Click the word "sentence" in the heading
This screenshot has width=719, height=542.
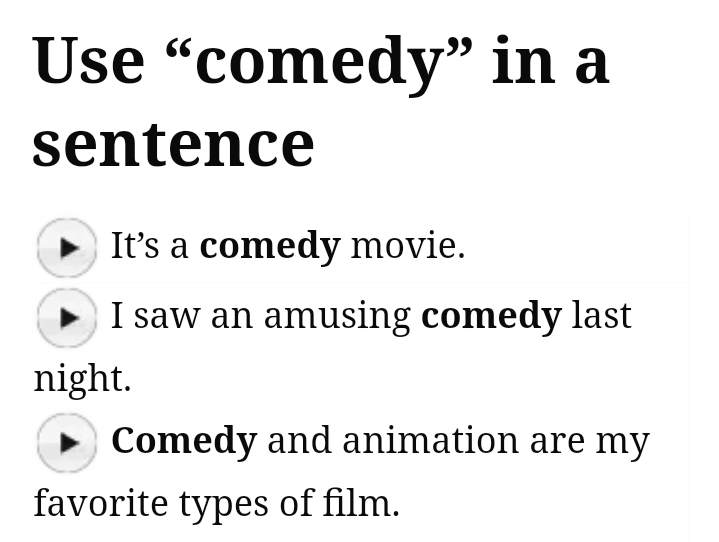[173, 143]
